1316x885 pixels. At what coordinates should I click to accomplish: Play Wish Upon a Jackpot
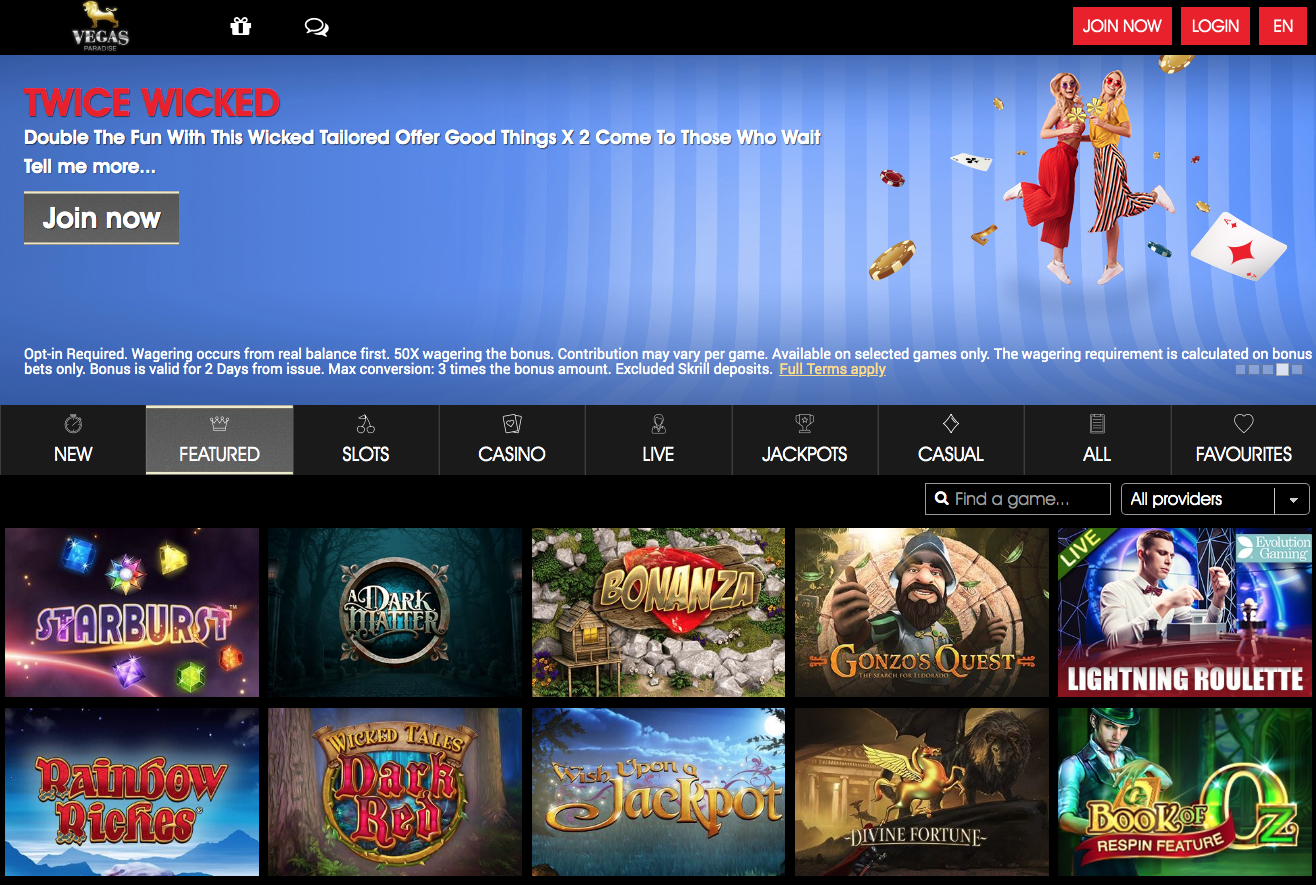(x=659, y=792)
